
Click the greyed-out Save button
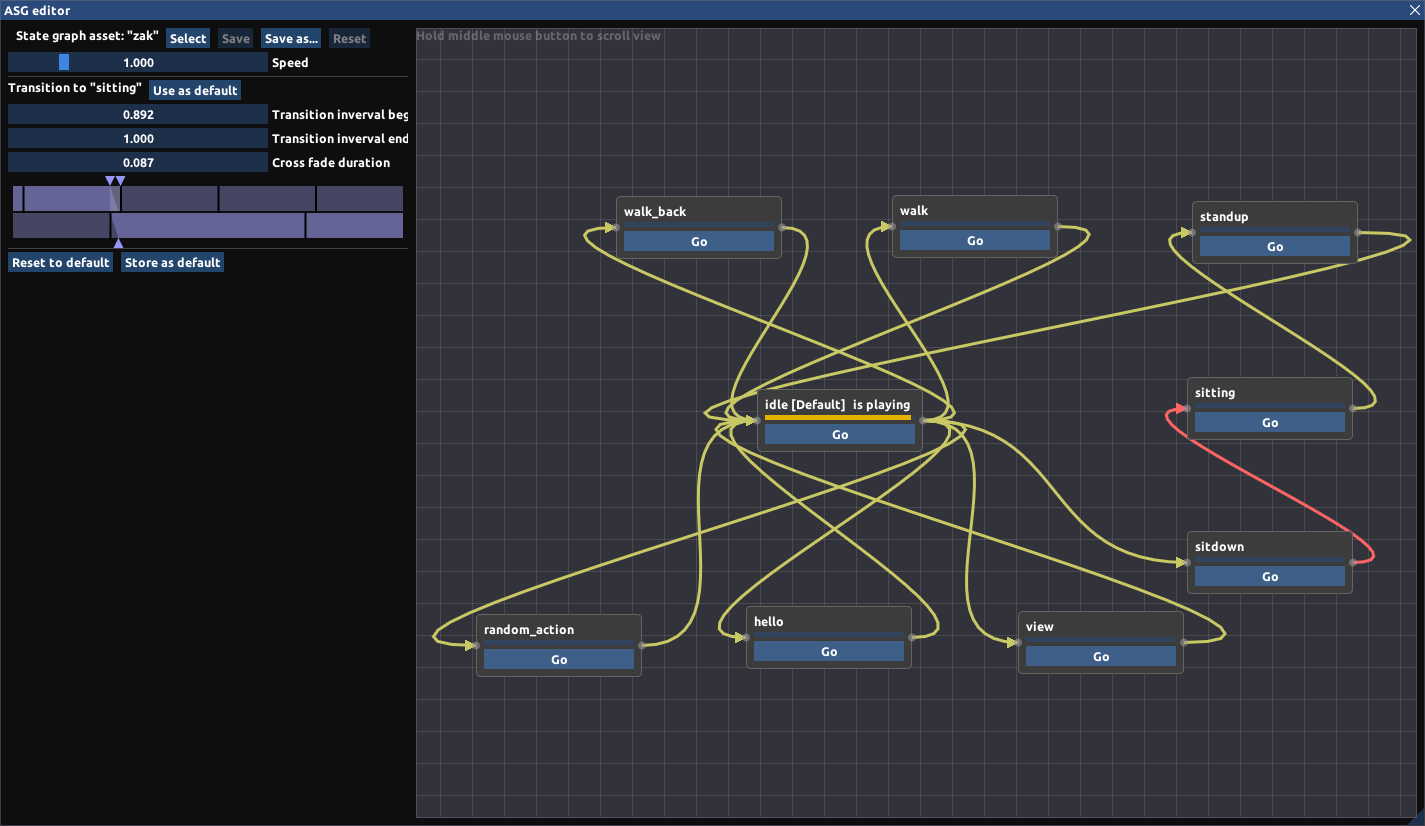click(x=236, y=39)
